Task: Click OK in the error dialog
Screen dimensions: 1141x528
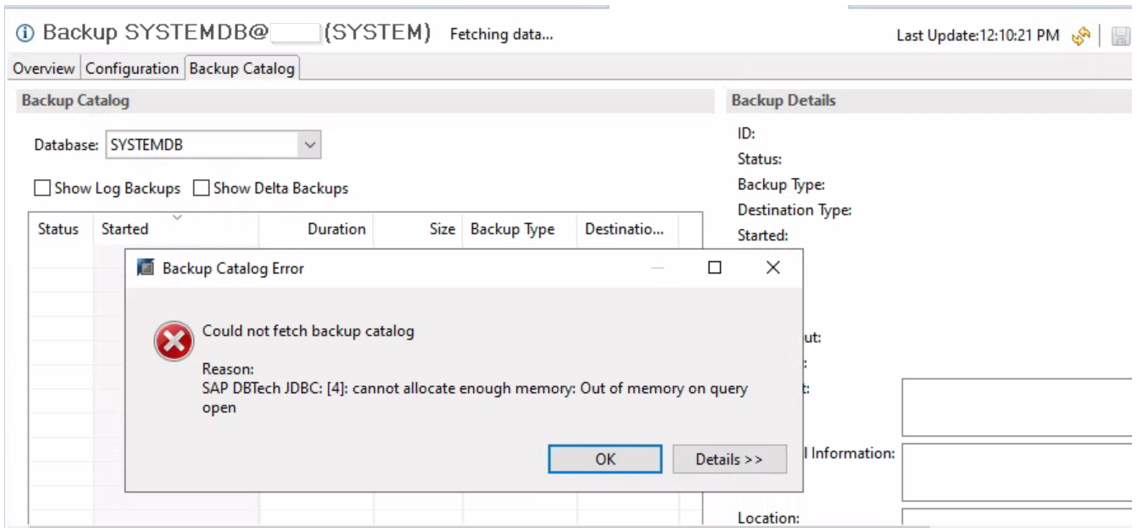Action: click(x=605, y=459)
